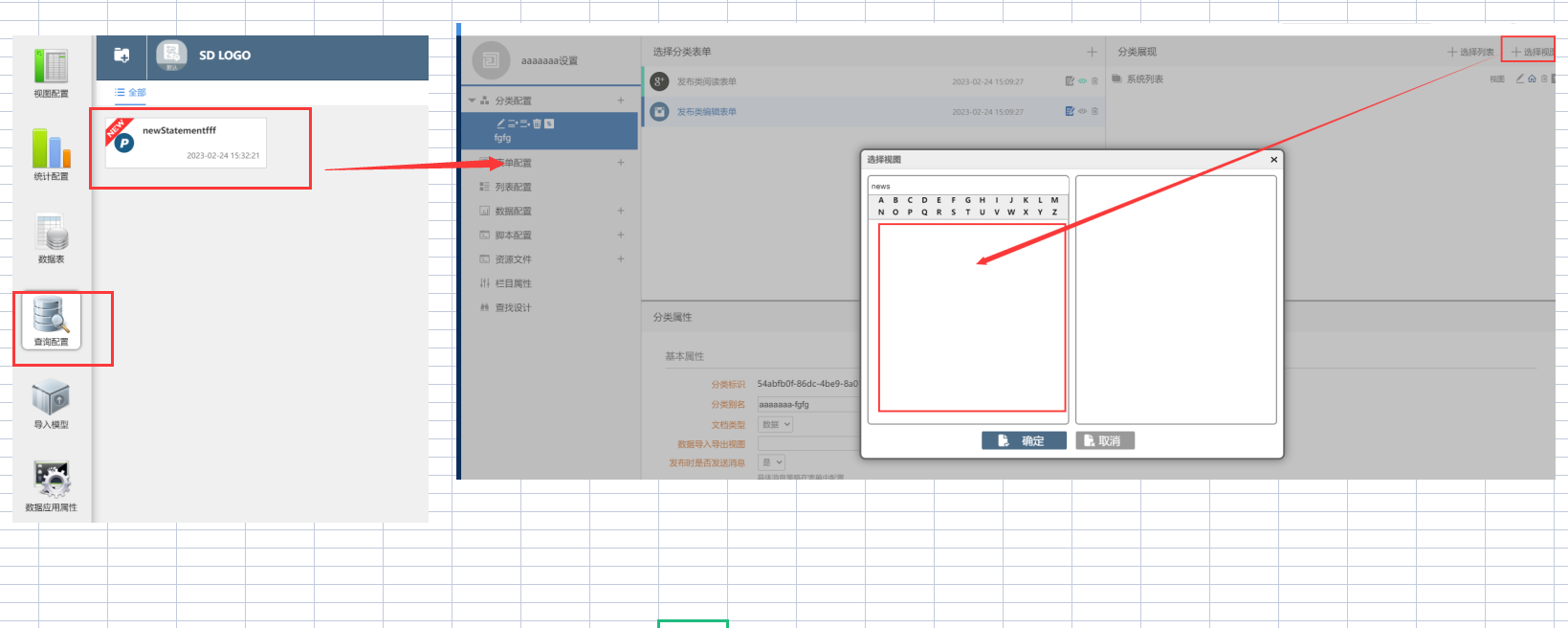This screenshot has height=628, width=1568.
Task: Open 栏目属性 in the sidebar
Action: click(x=513, y=283)
